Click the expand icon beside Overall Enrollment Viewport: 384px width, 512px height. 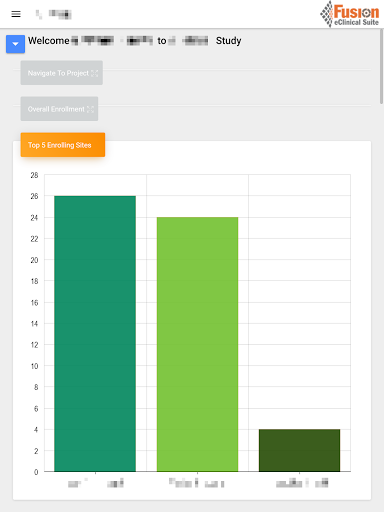click(90, 109)
